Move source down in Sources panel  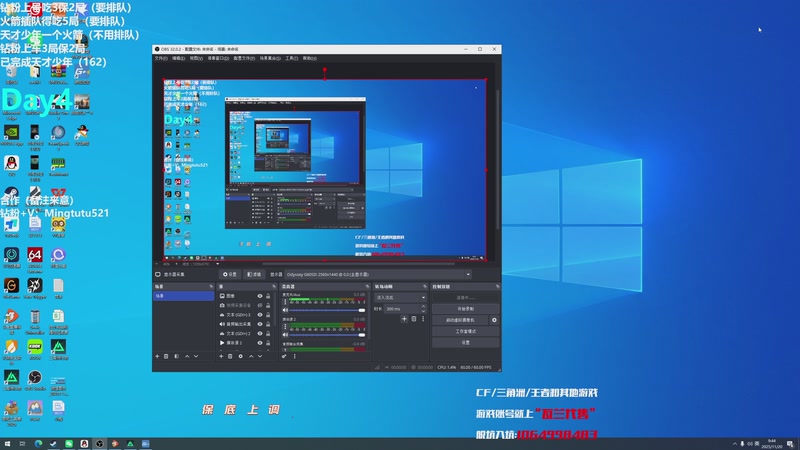click(x=260, y=356)
